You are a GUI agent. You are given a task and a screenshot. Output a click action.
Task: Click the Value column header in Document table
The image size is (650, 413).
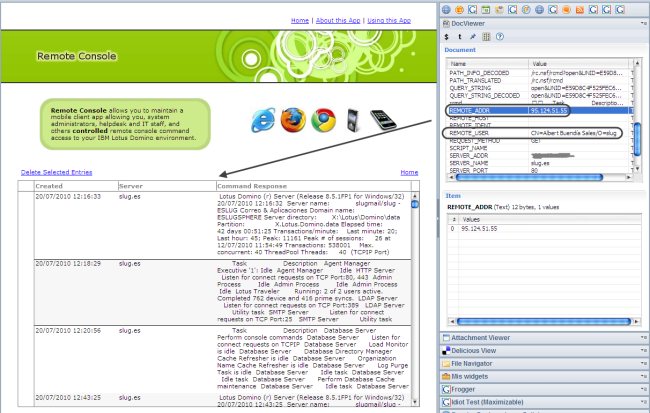pos(579,64)
